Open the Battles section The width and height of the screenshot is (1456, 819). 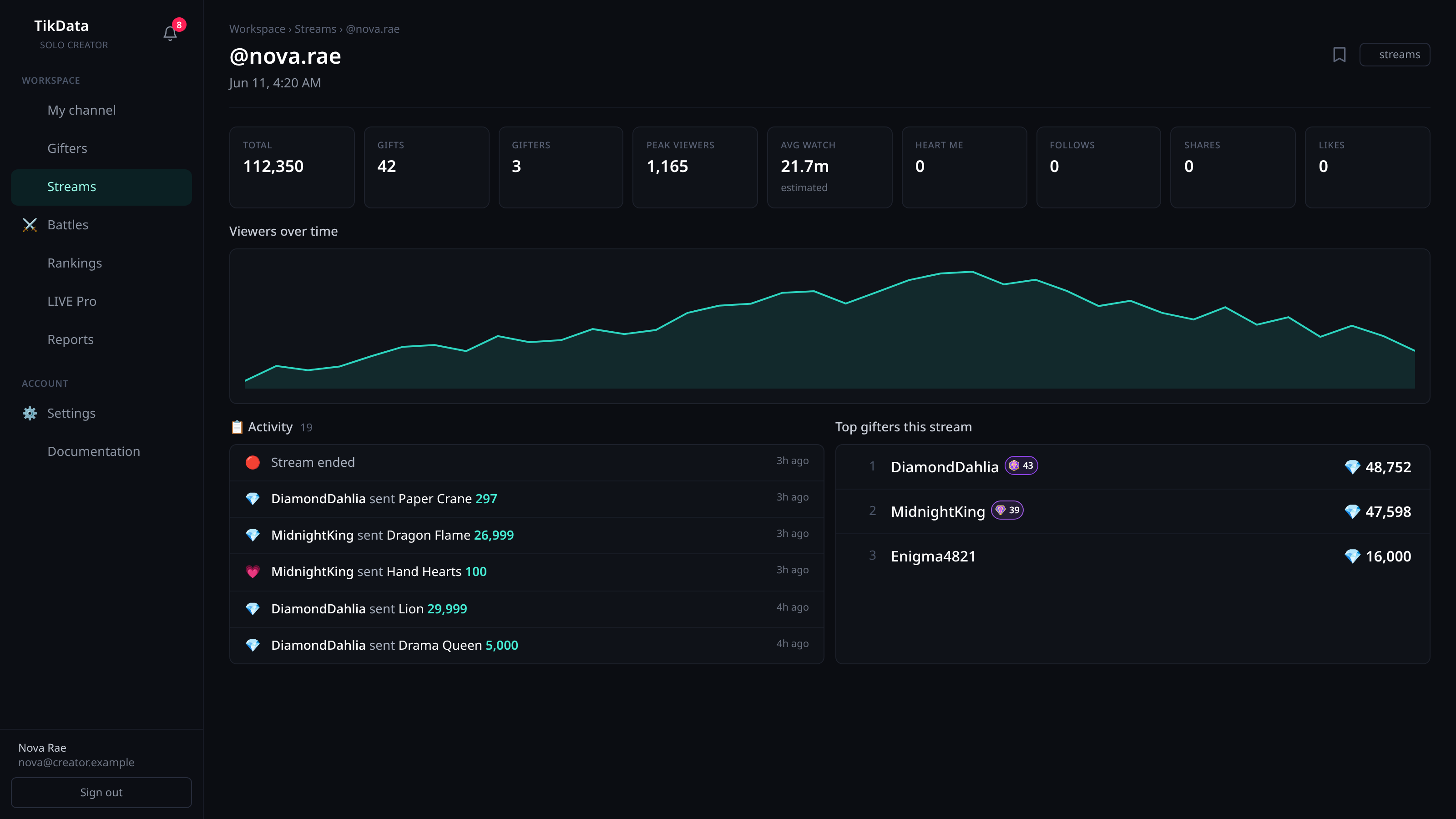coord(101,225)
